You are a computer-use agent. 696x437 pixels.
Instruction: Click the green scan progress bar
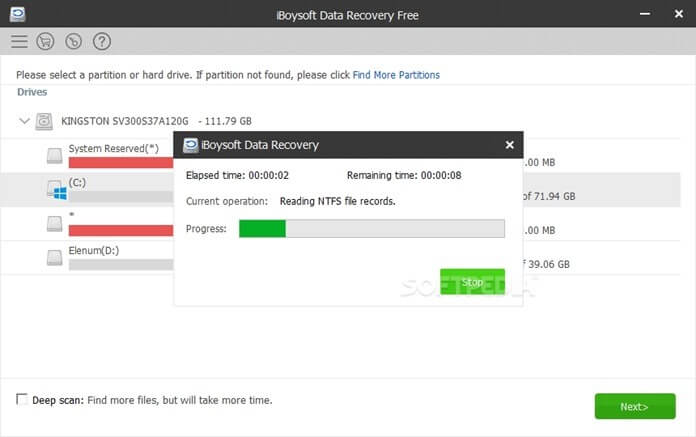click(x=372, y=228)
